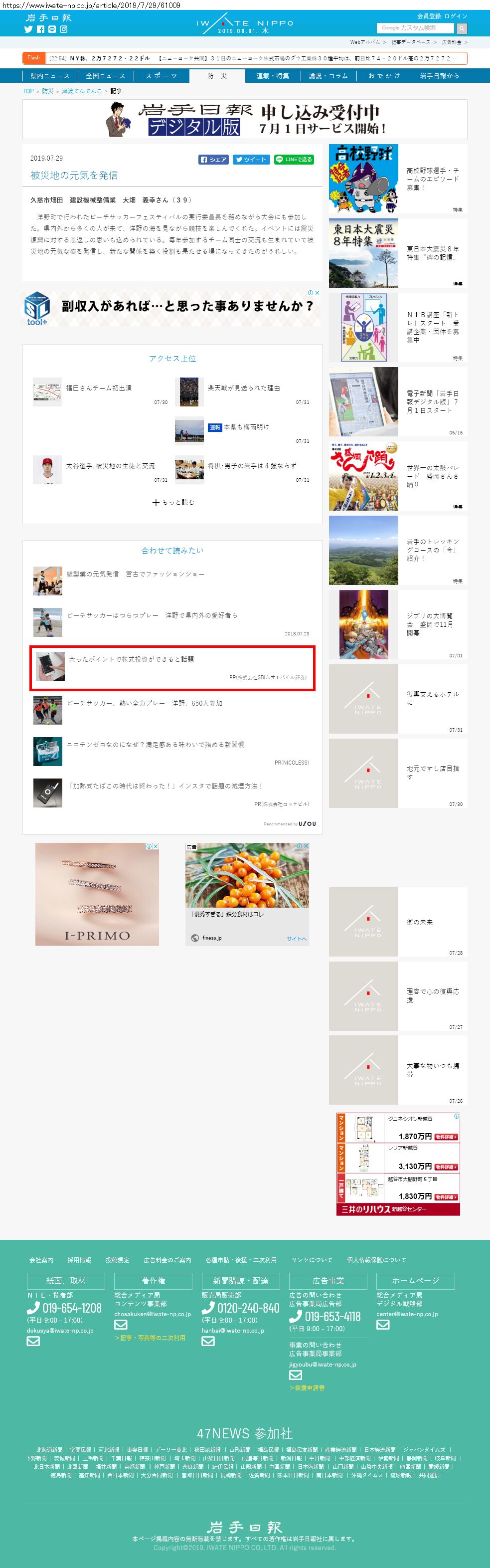Viewport: 490px width, 1568px height.
Task: Focus the Google カスタム検索 input field
Action: pos(416,28)
